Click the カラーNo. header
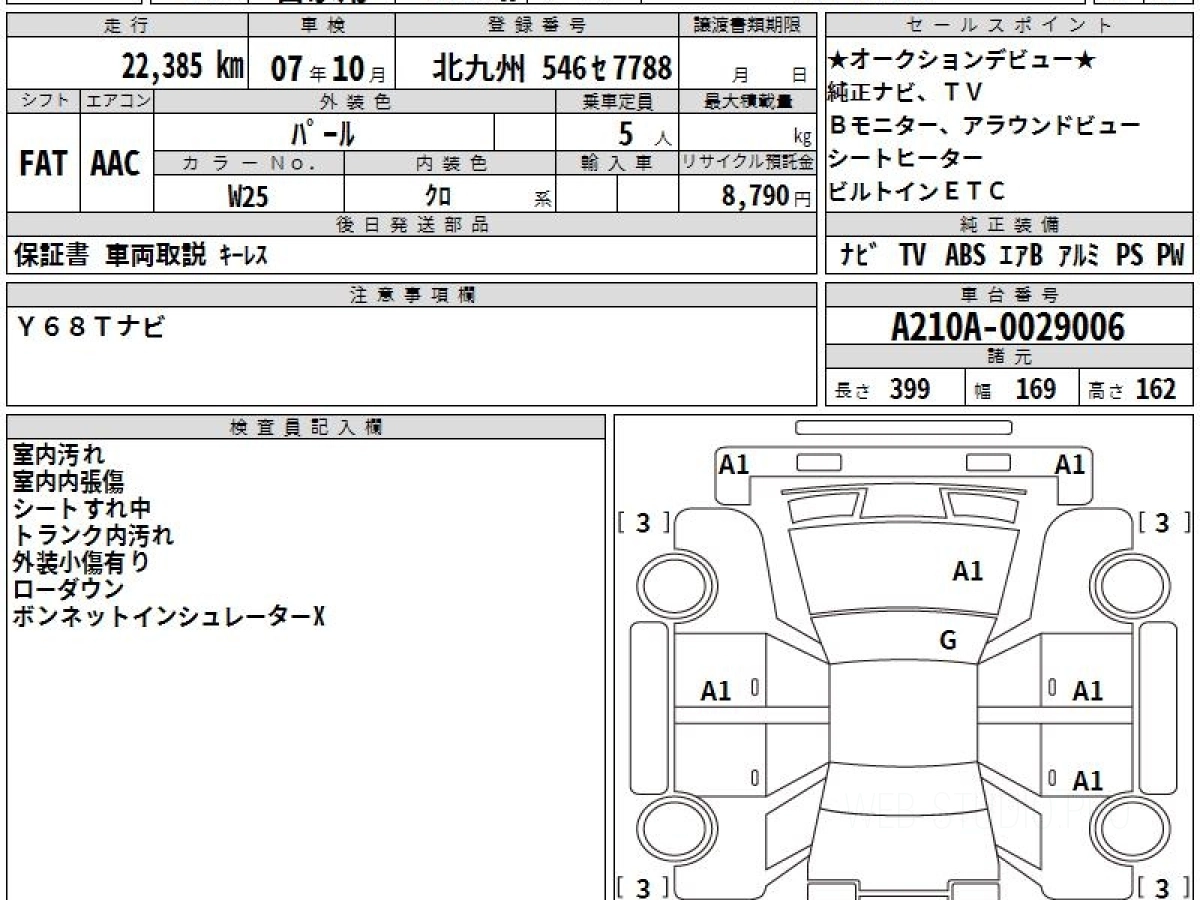The image size is (1200, 900). point(249,163)
